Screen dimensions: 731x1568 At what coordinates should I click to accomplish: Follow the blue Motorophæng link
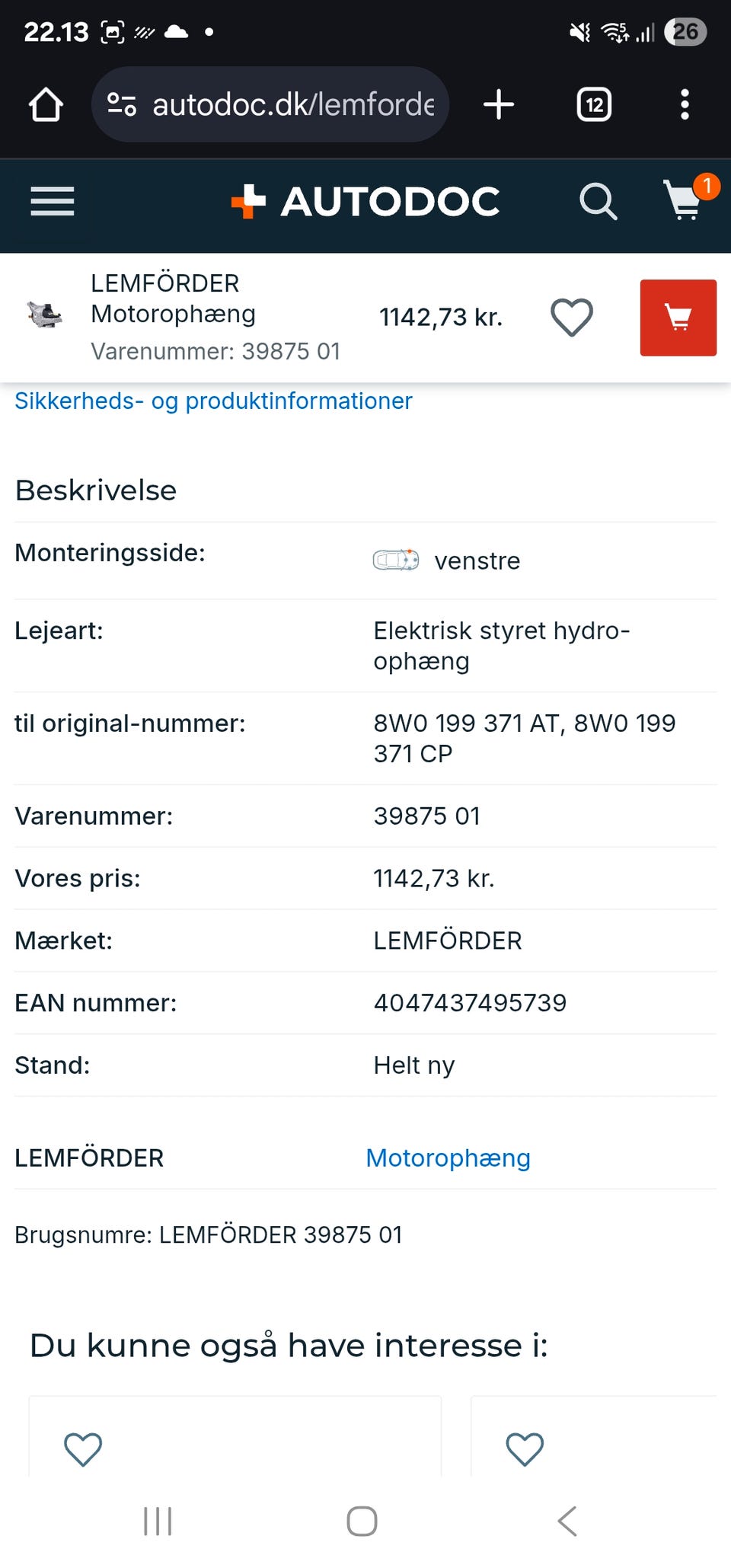448,1158
